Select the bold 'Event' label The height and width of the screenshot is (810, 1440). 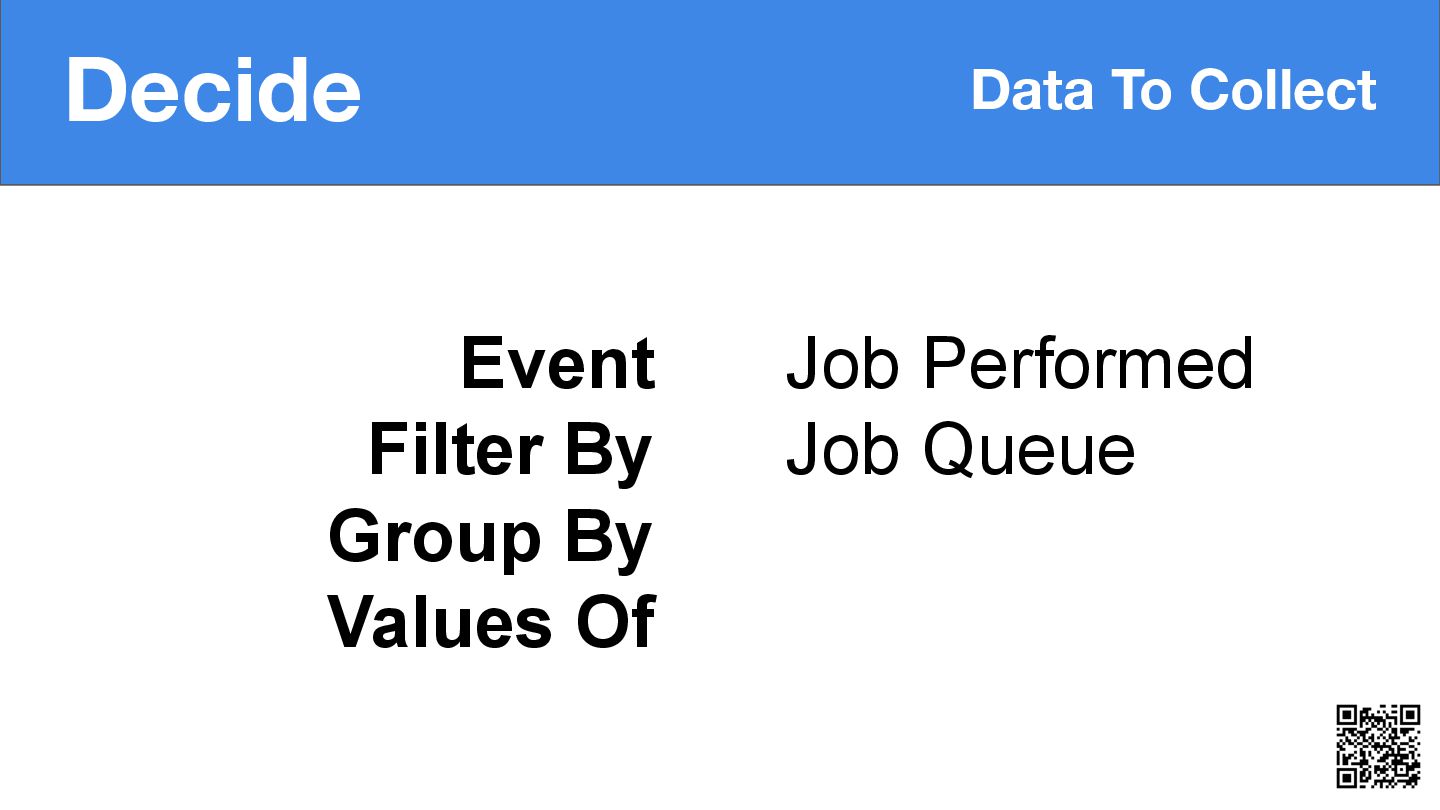[558, 362]
